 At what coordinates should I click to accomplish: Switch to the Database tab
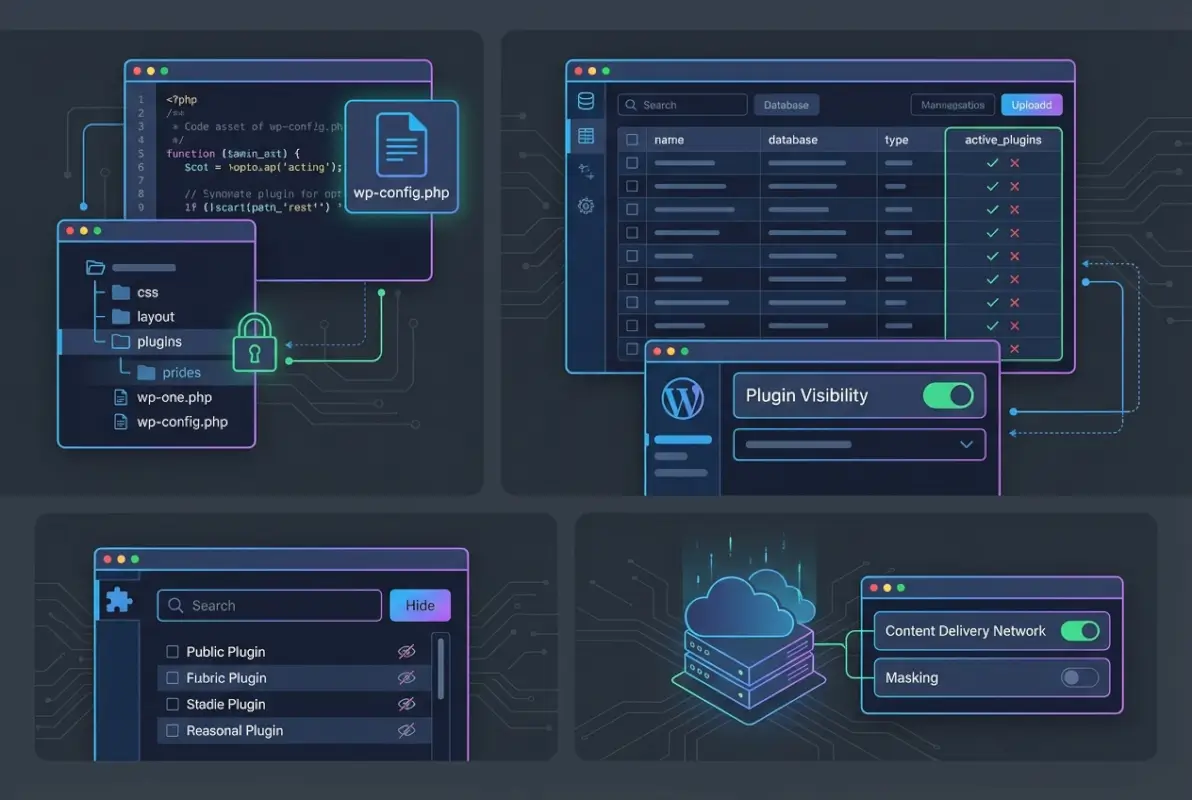coord(786,105)
